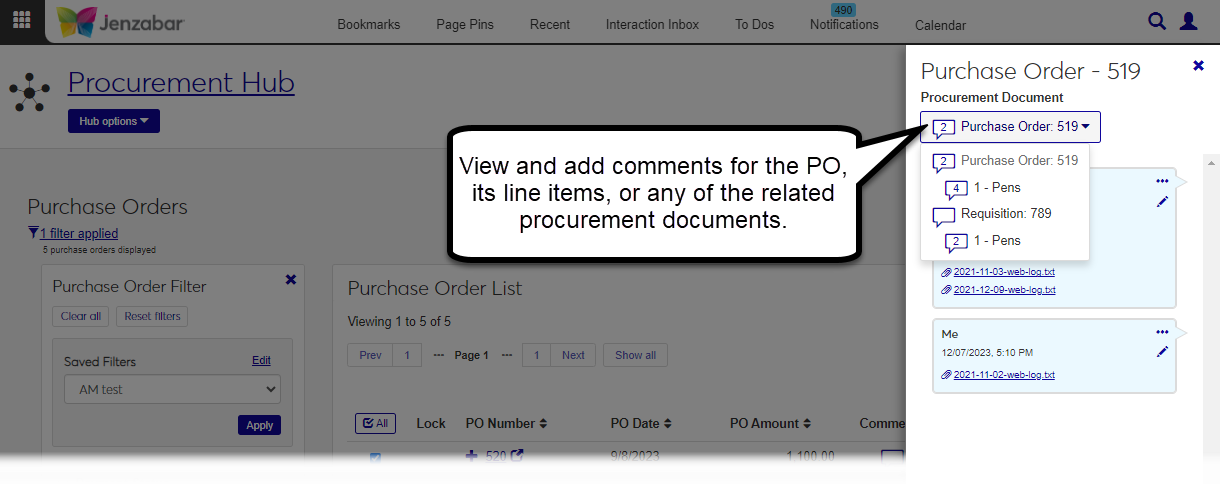Edit the 12/07/2023 comment with the pencil icon
The width and height of the screenshot is (1220, 485).
point(1162,352)
